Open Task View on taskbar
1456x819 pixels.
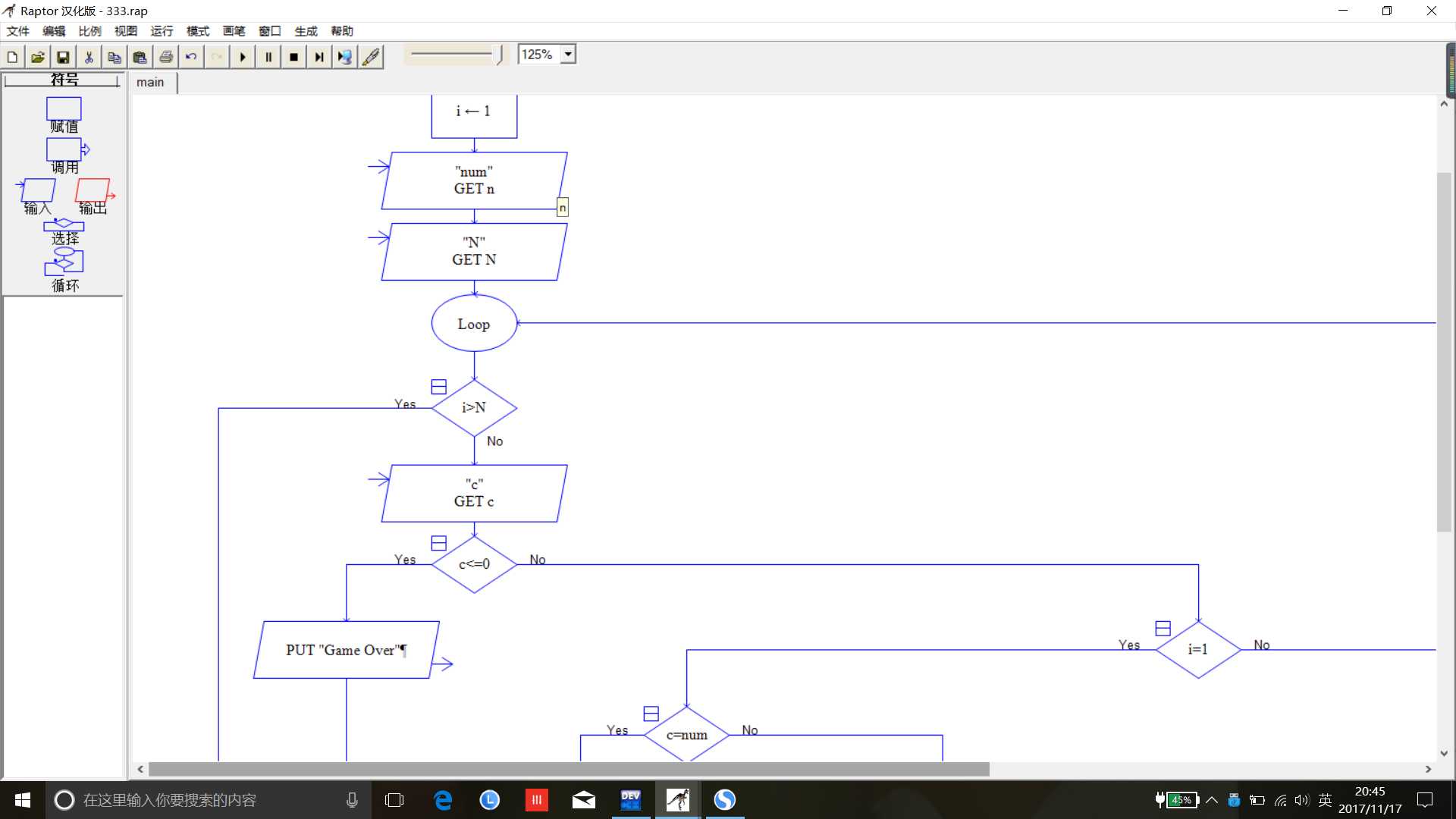(x=394, y=800)
